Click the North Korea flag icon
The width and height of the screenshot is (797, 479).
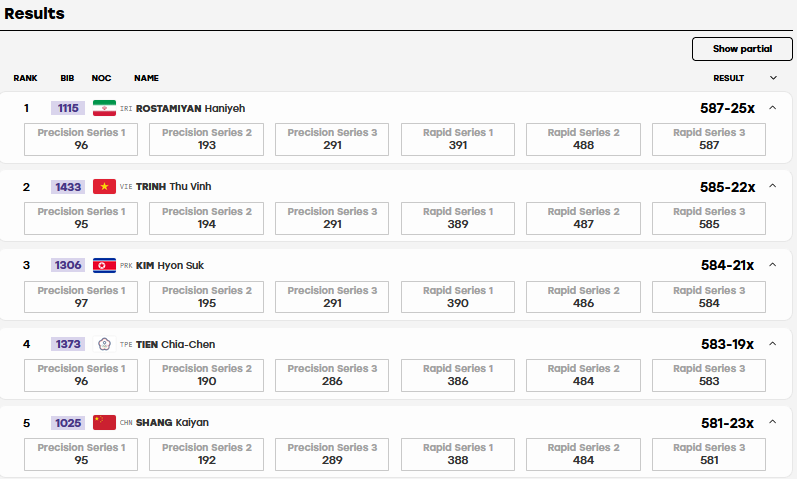point(104,265)
